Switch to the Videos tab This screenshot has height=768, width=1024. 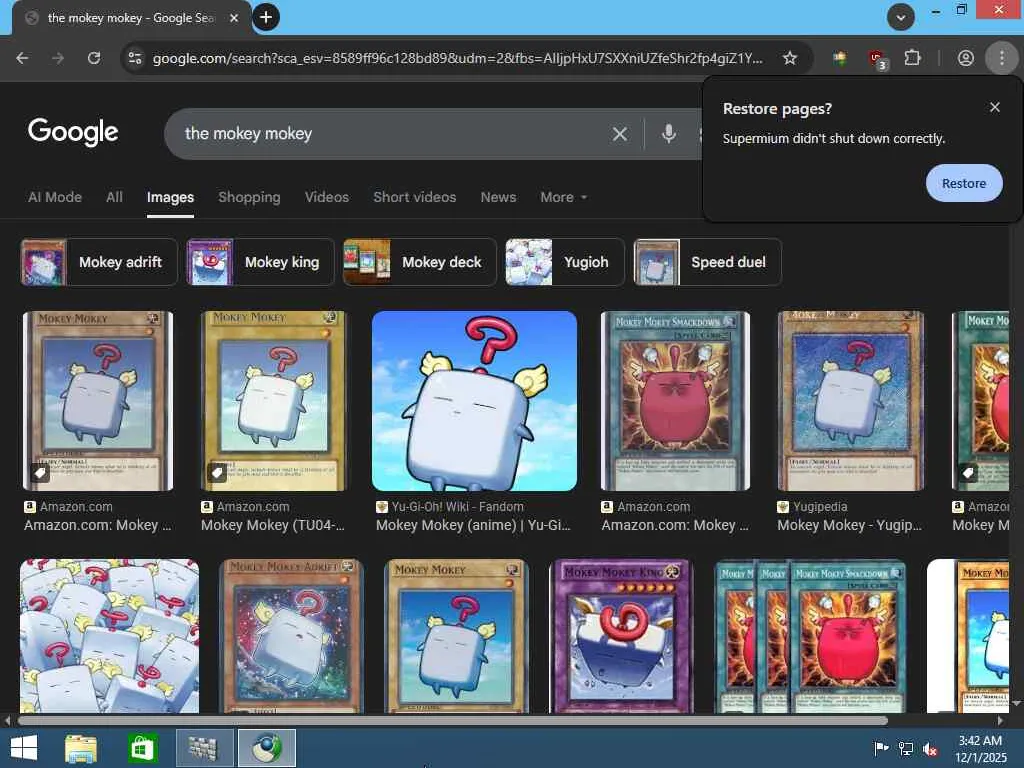coord(327,197)
